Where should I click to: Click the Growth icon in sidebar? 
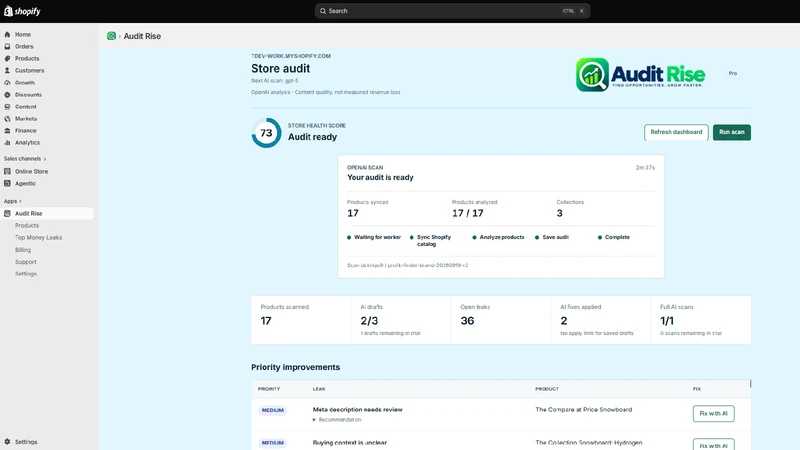pos(7,83)
